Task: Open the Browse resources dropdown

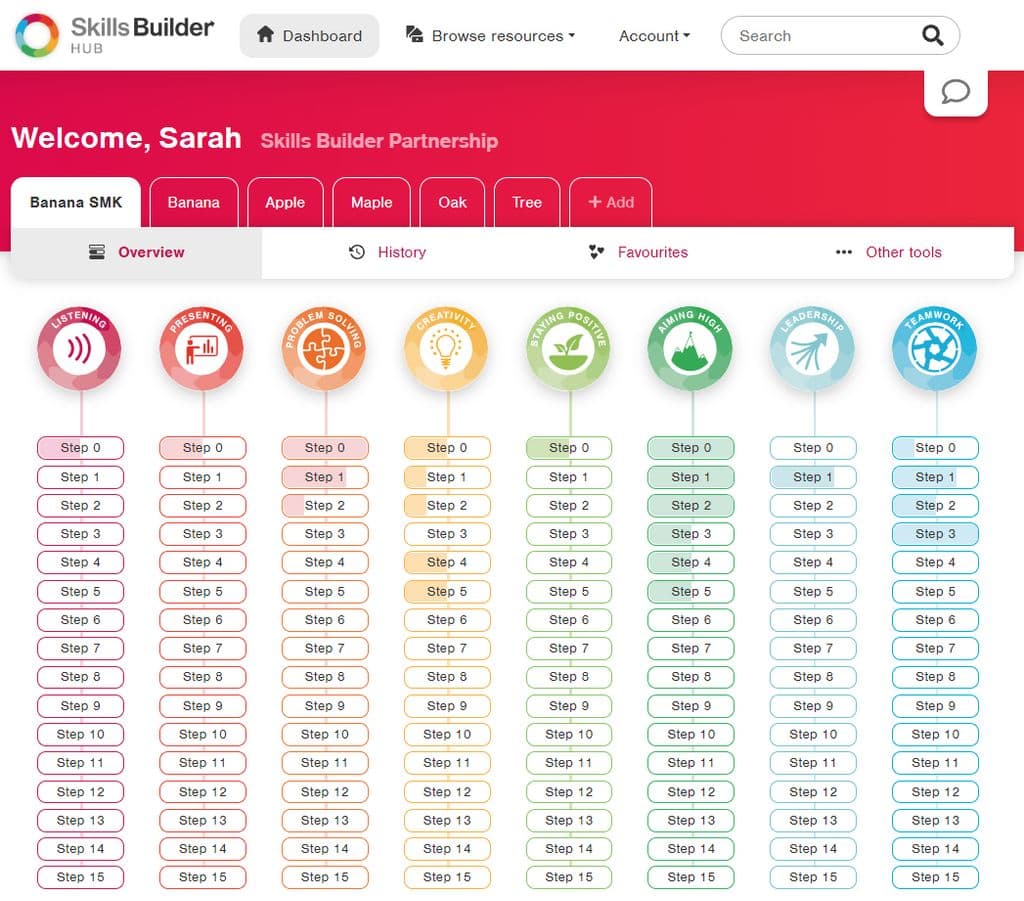Action: point(488,35)
